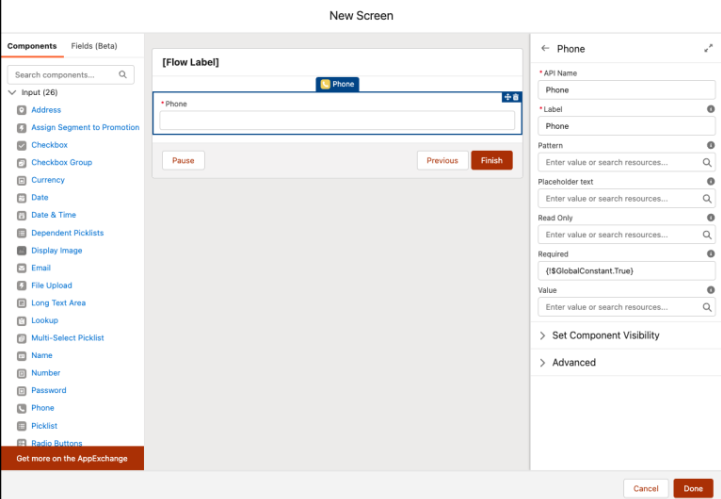Image resolution: width=721 pixels, height=499 pixels.
Task: Click the Checkbox component icon
Action: click(x=22, y=145)
